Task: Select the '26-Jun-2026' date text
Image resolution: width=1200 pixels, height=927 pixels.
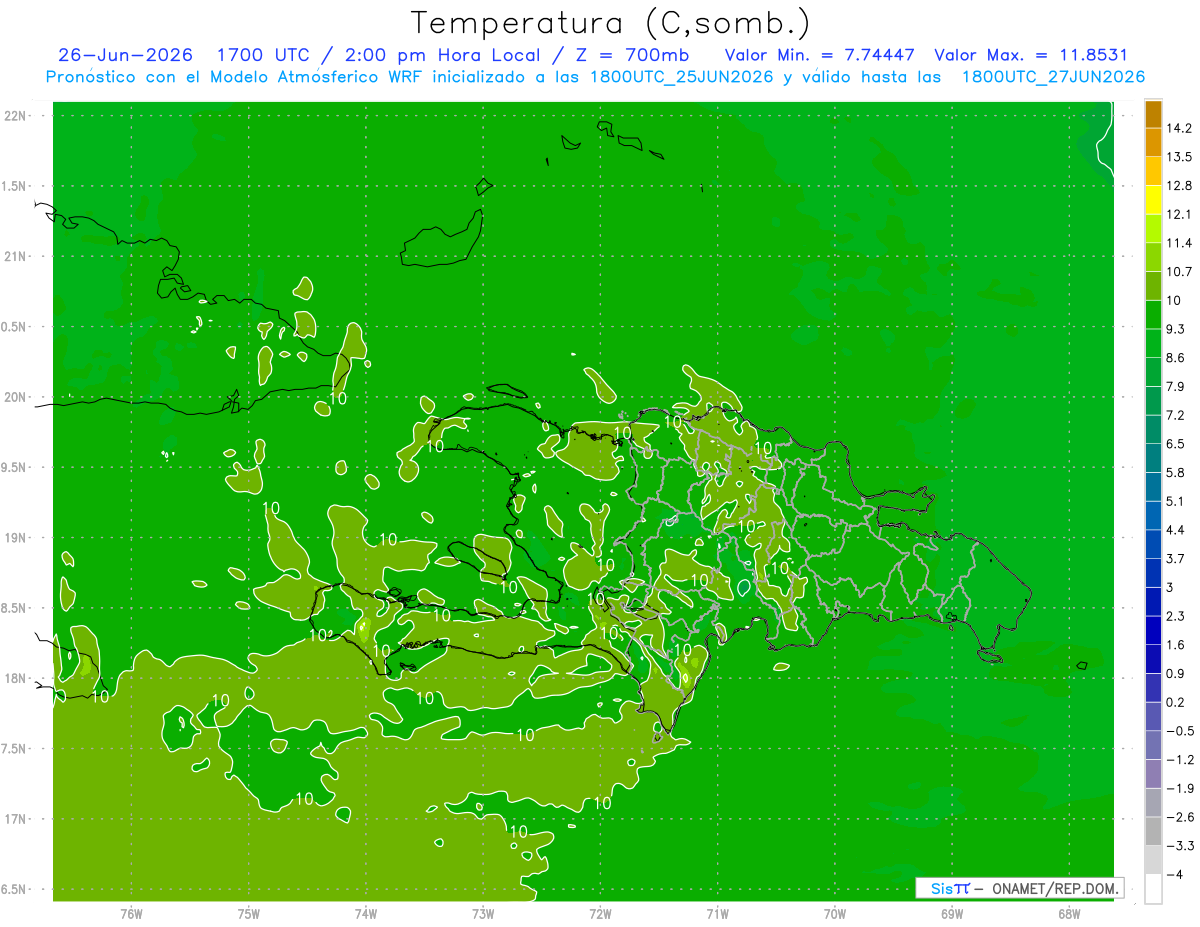Action: 126,55
